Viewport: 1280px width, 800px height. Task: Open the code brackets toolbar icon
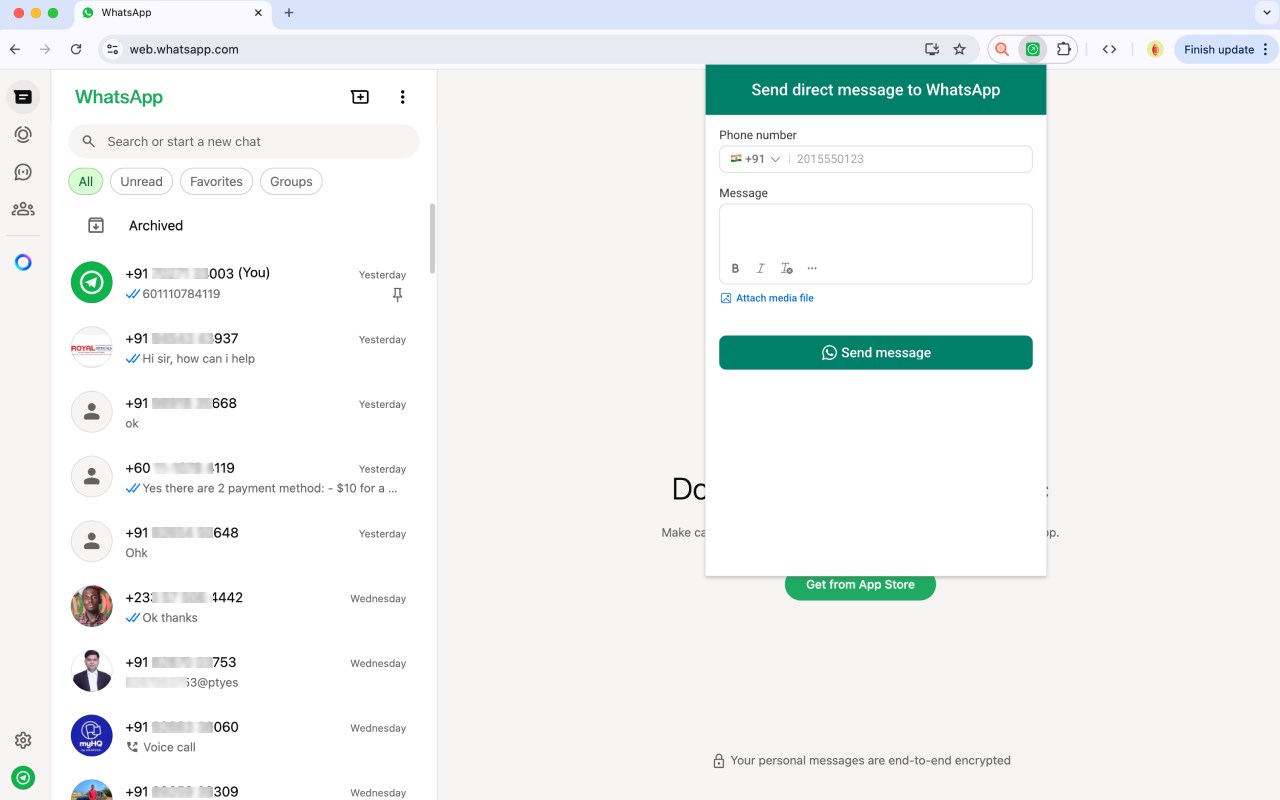click(x=1109, y=49)
